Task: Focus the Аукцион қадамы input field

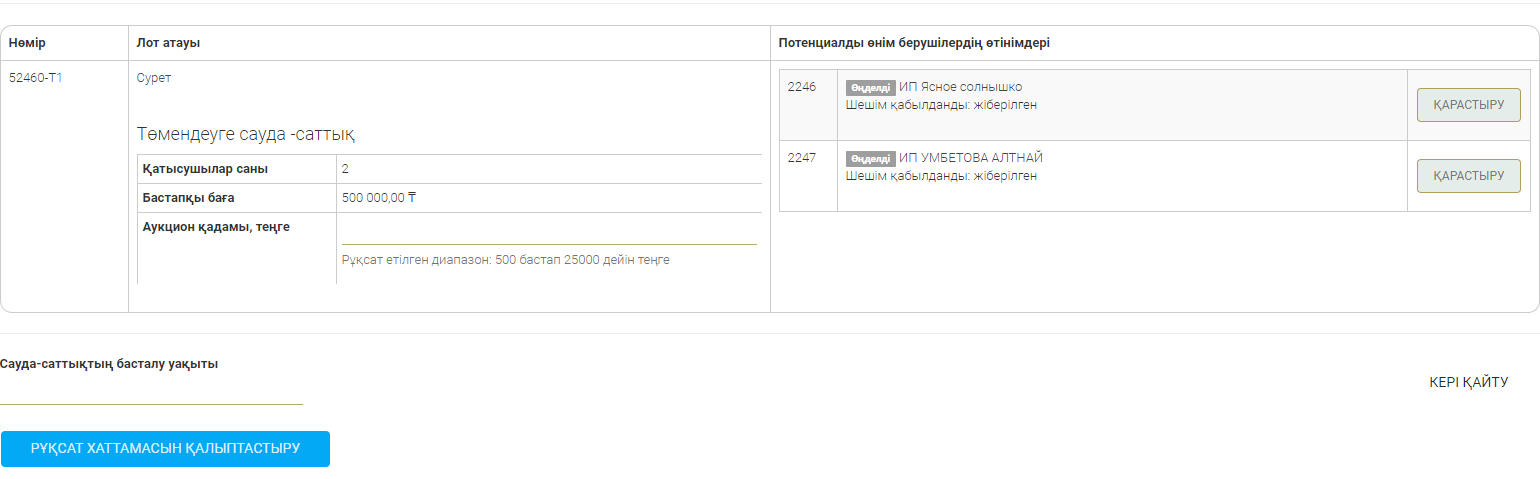Action: point(548,232)
